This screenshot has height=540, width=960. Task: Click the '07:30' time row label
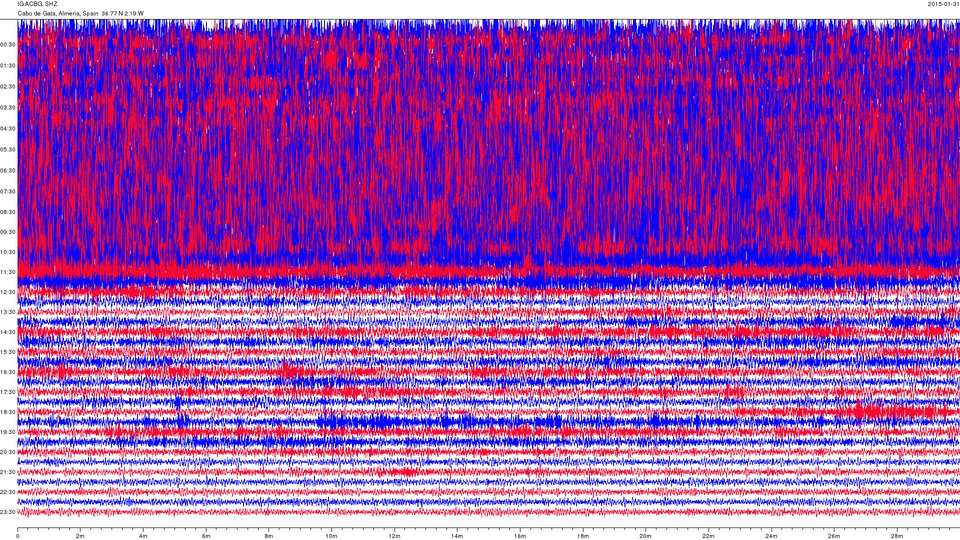8,191
